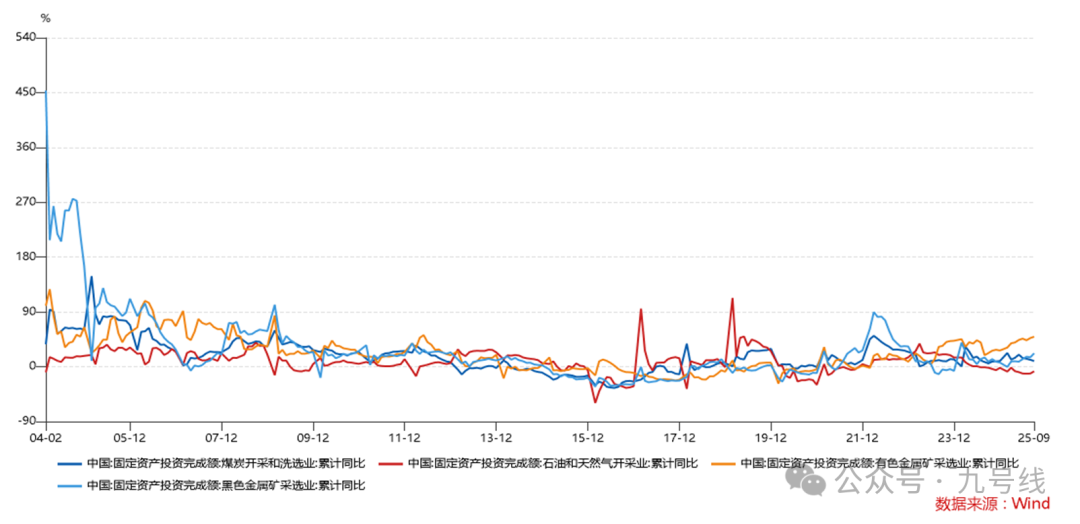Click the 数据来源：Wind source label
The image size is (1080, 524).
[992, 504]
